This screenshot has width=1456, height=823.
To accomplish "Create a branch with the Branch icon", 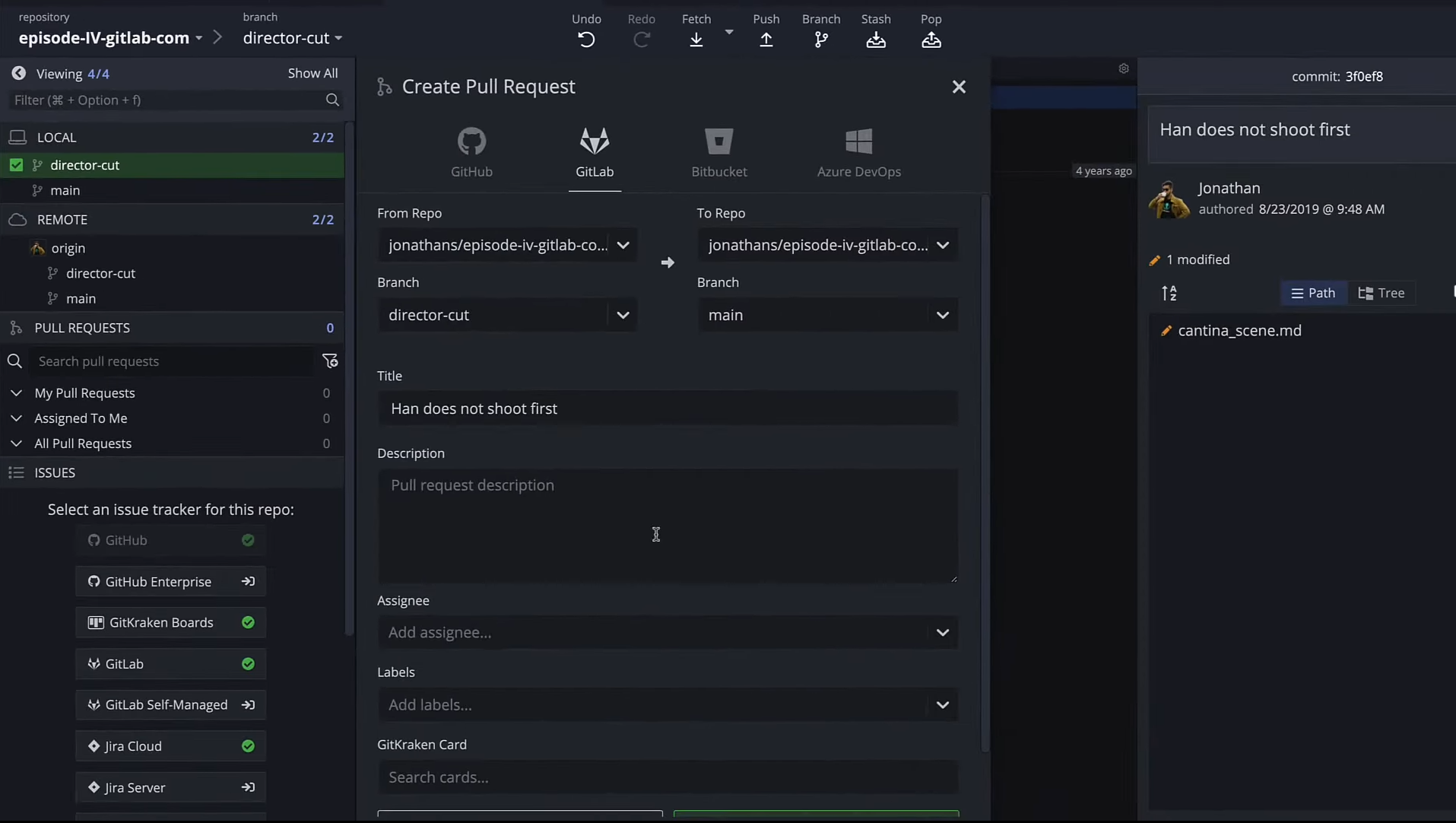I will point(820,40).
